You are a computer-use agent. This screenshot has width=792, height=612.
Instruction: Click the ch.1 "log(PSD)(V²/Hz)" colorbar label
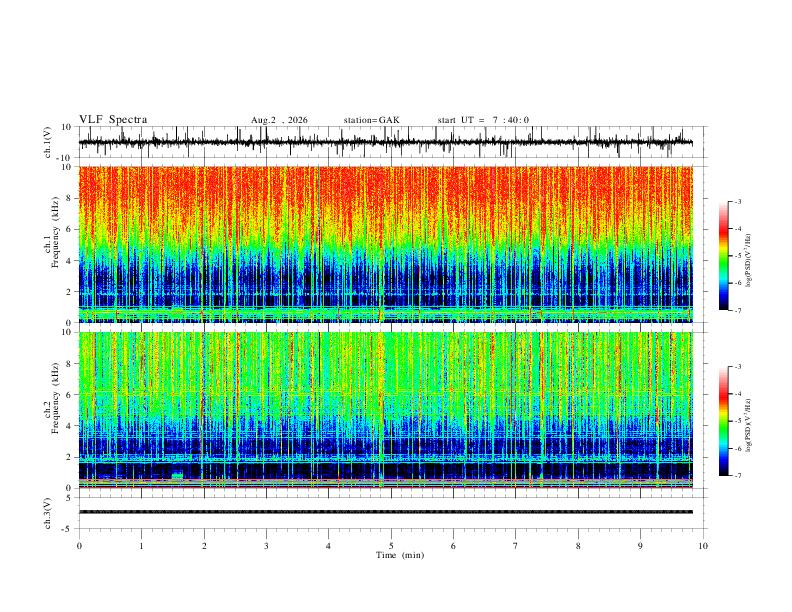click(x=748, y=261)
